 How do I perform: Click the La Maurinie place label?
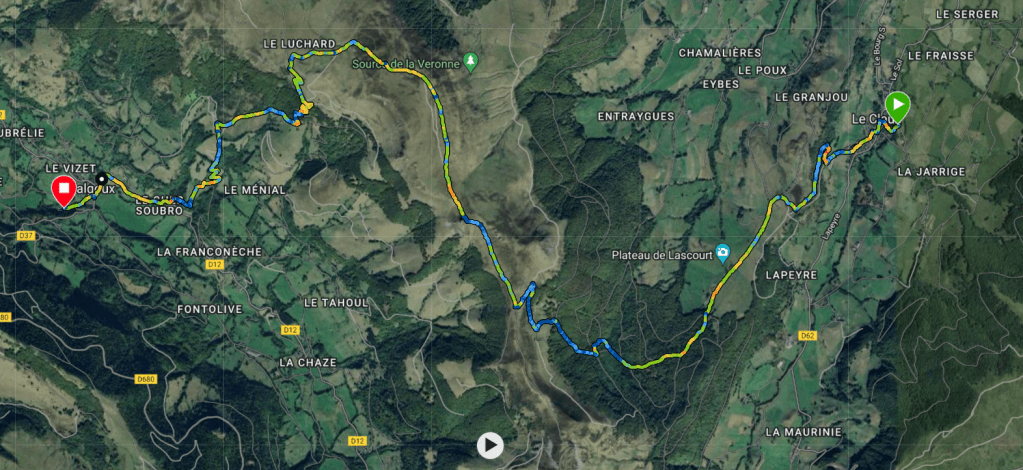coord(804,432)
